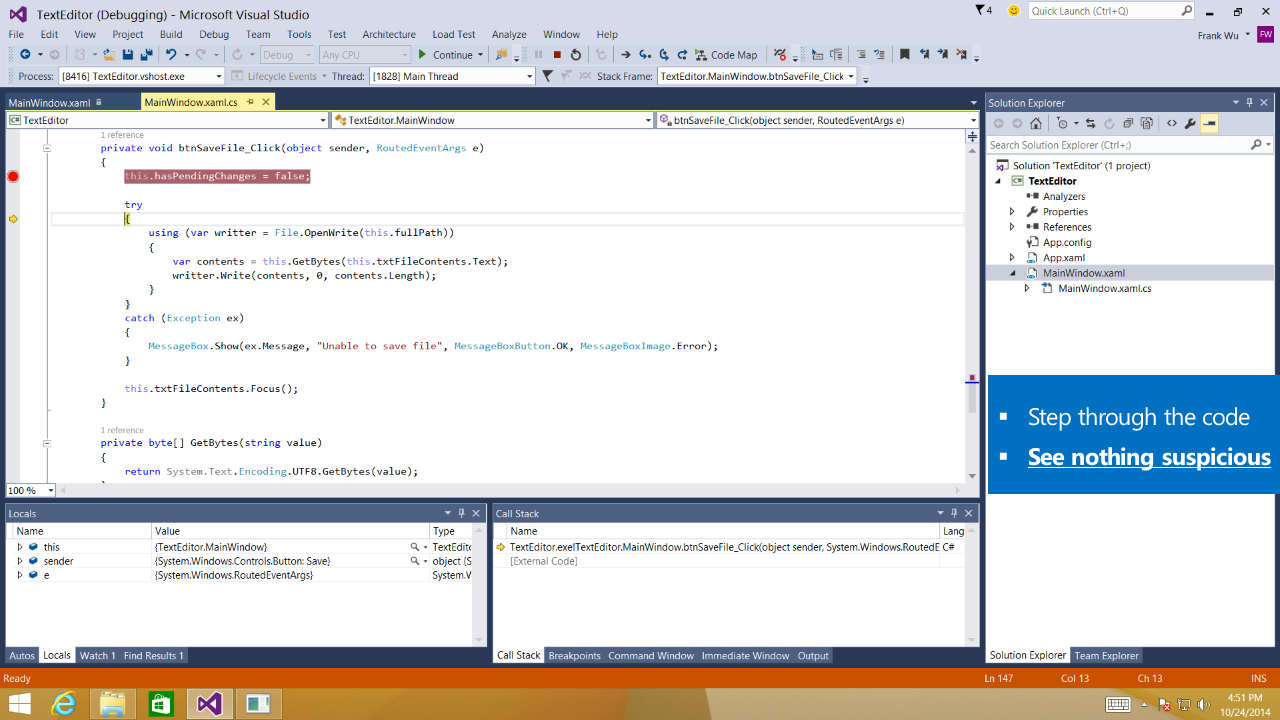The width and height of the screenshot is (1280, 720).
Task: Open the Code Map button
Action: pos(726,55)
